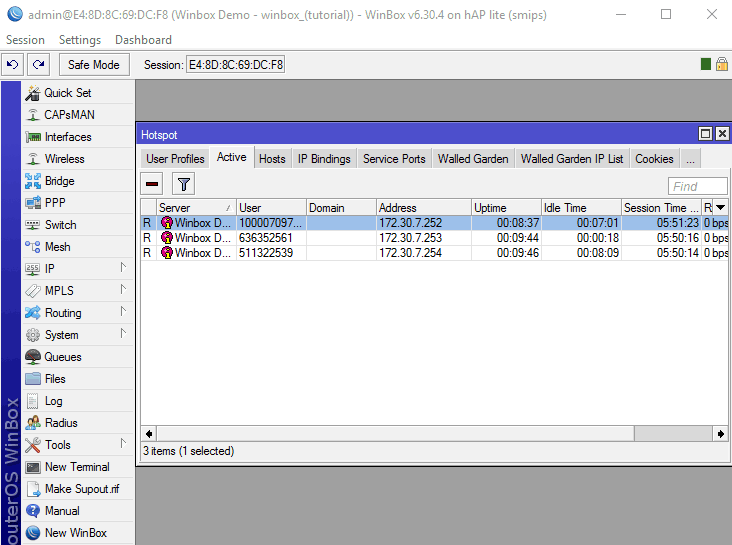This screenshot has height=545, width=732.
Task: Switch to Service Ports tab
Action: (394, 159)
